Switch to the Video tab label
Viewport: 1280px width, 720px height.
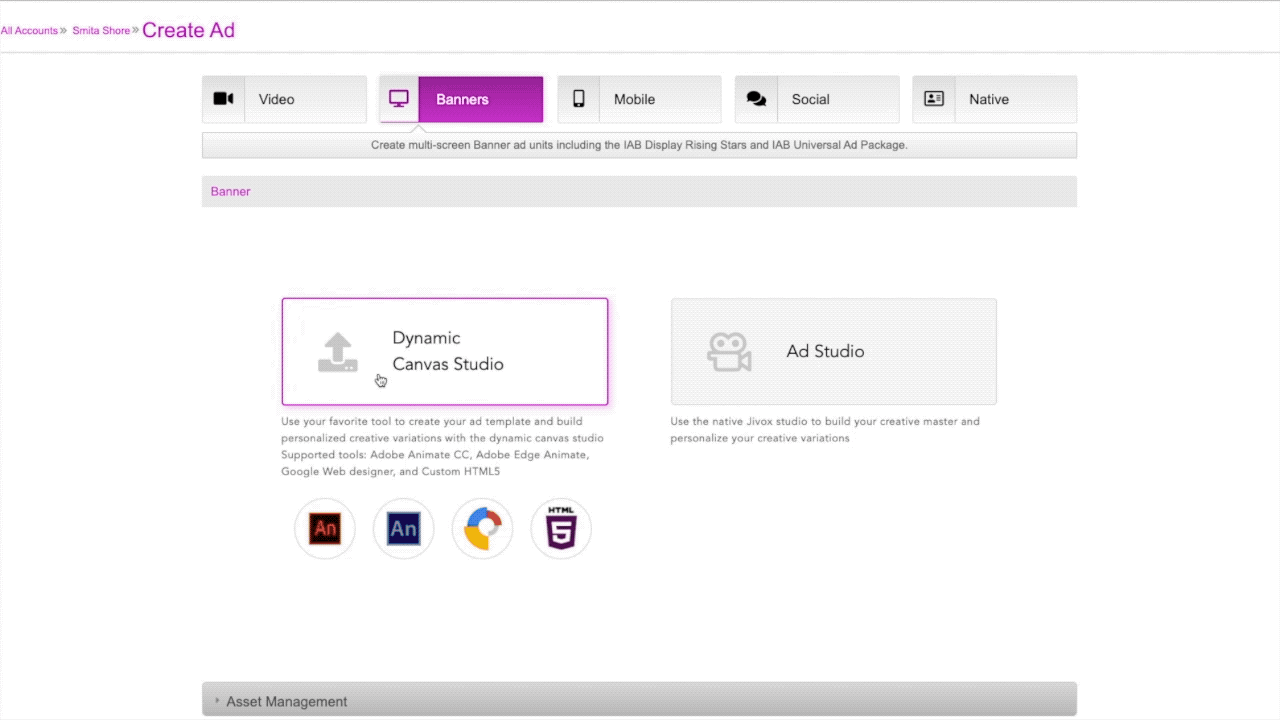pos(276,99)
